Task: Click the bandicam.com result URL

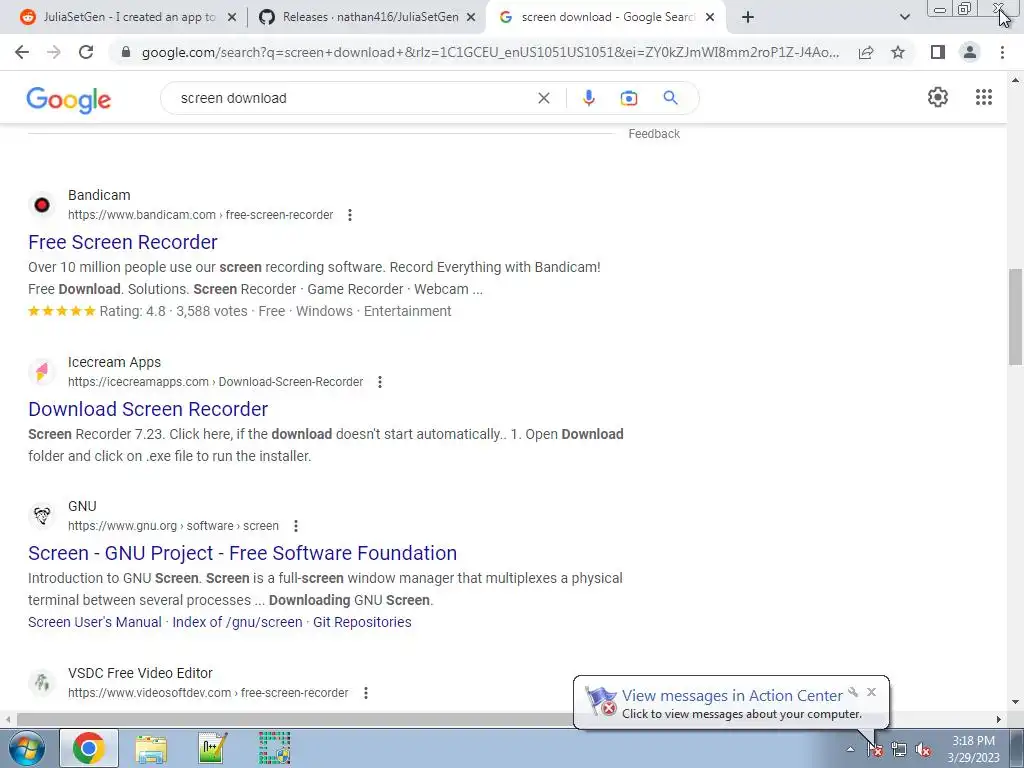Action: [x=200, y=215]
